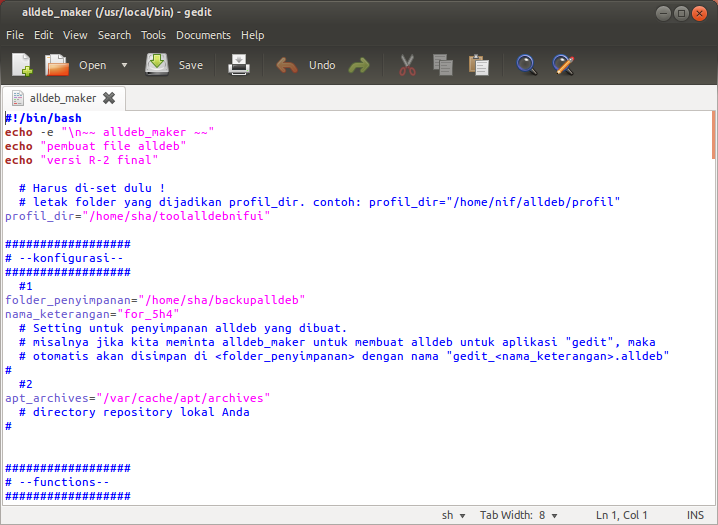The width and height of the screenshot is (718, 525).
Task: Maximize the gedit window
Action: [681, 13]
